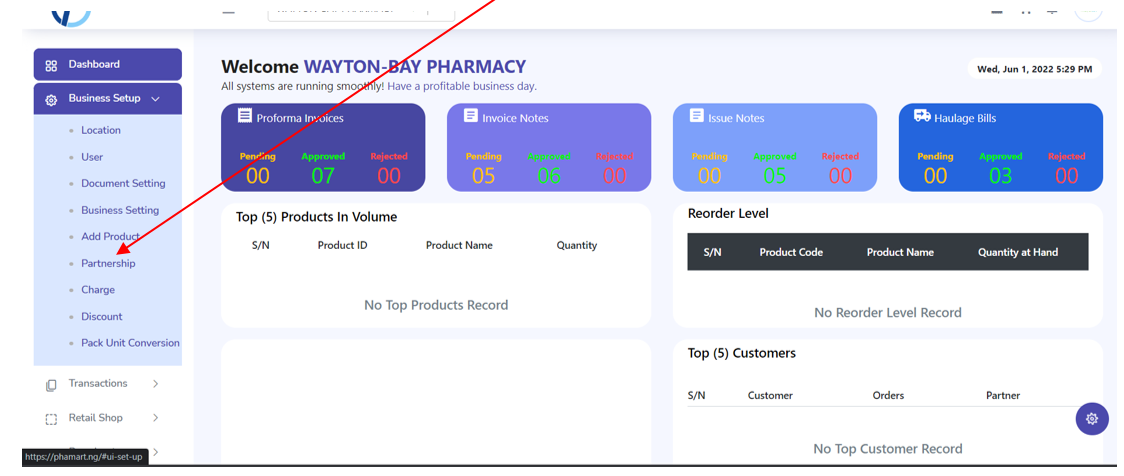Click the Proforma Invoices document icon
The width and height of the screenshot is (1124, 476).
coord(245,115)
